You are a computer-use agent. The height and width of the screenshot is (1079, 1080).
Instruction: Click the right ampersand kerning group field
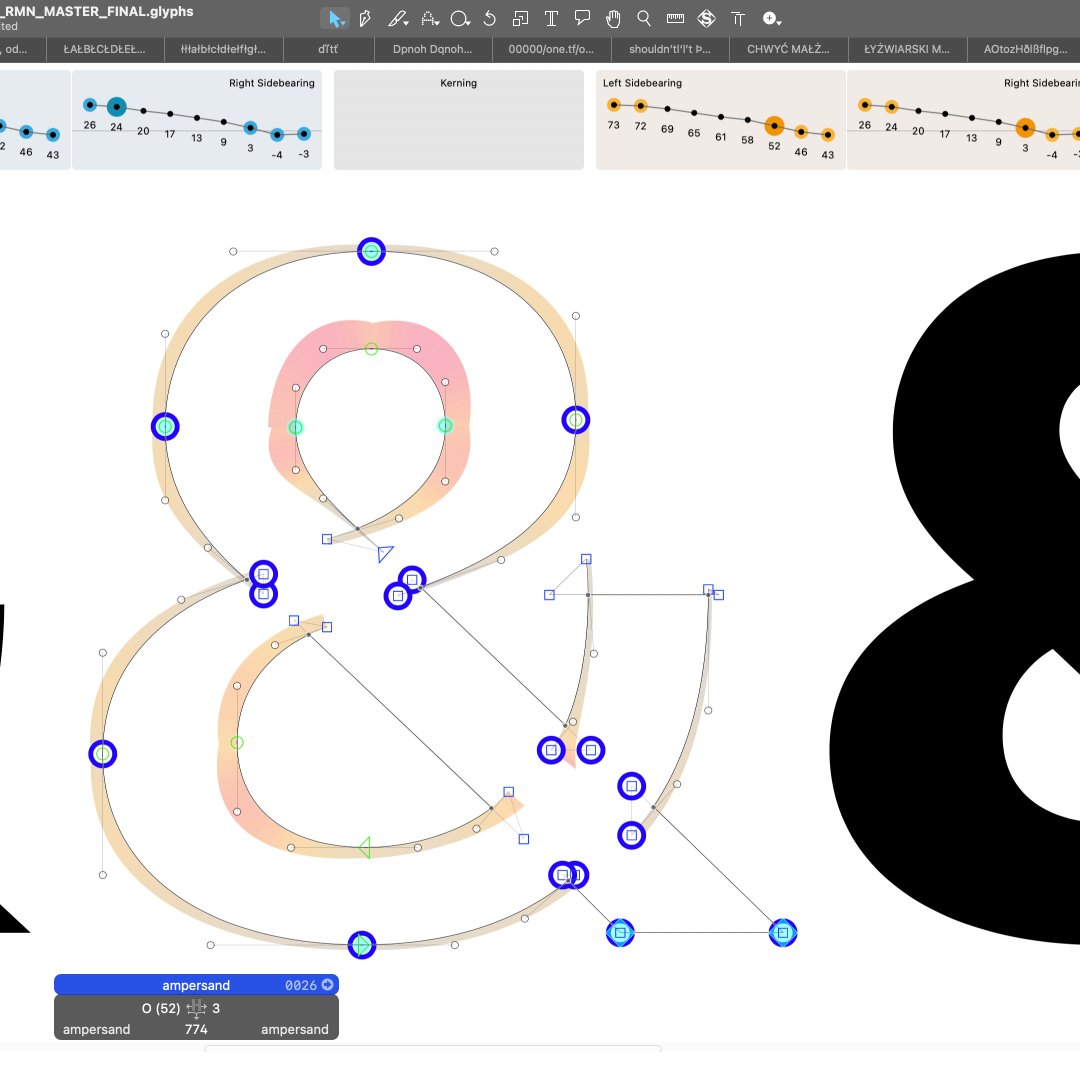295,1029
